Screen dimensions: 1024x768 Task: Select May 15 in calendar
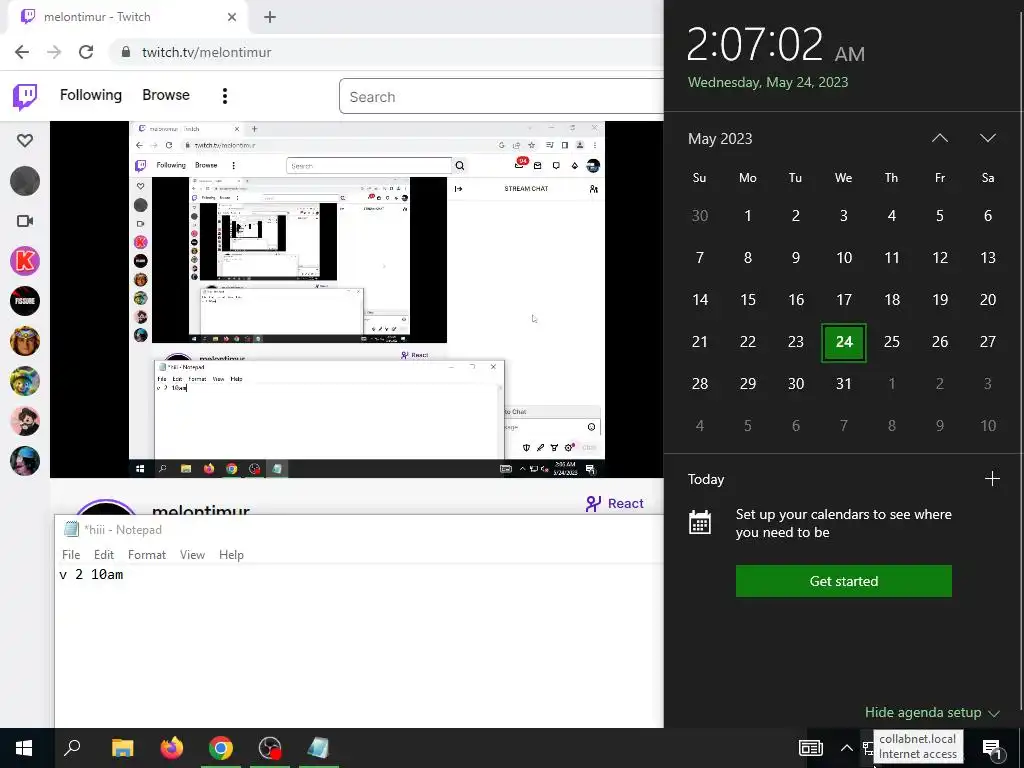point(748,300)
